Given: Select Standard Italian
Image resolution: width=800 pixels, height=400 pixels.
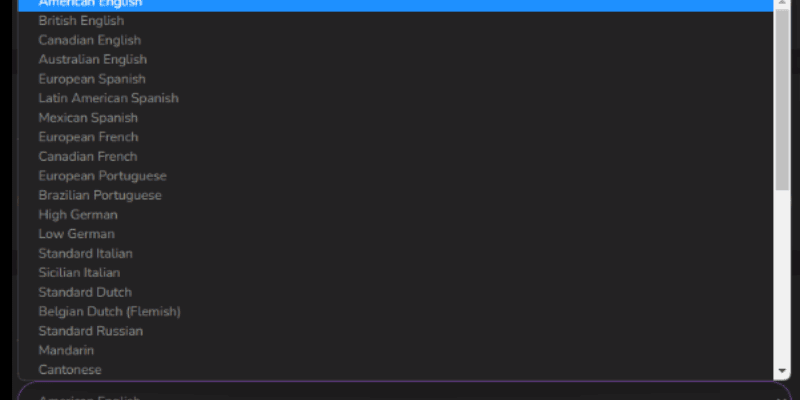Looking at the screenshot, I should [395, 254].
